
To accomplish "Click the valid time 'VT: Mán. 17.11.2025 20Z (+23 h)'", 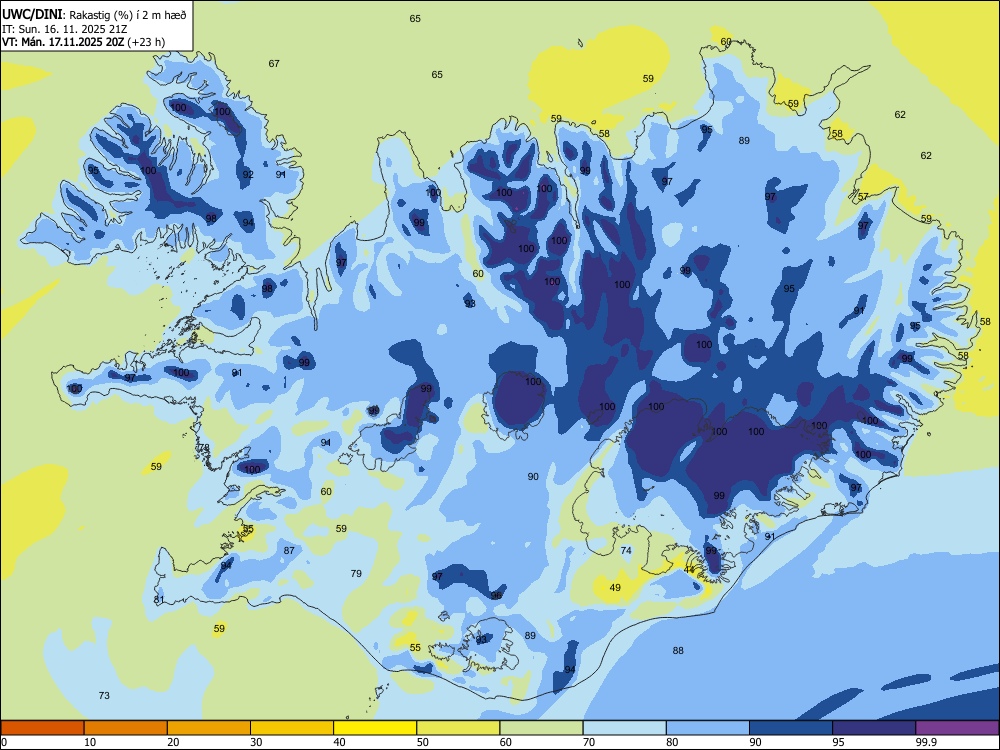I will 84,42.
